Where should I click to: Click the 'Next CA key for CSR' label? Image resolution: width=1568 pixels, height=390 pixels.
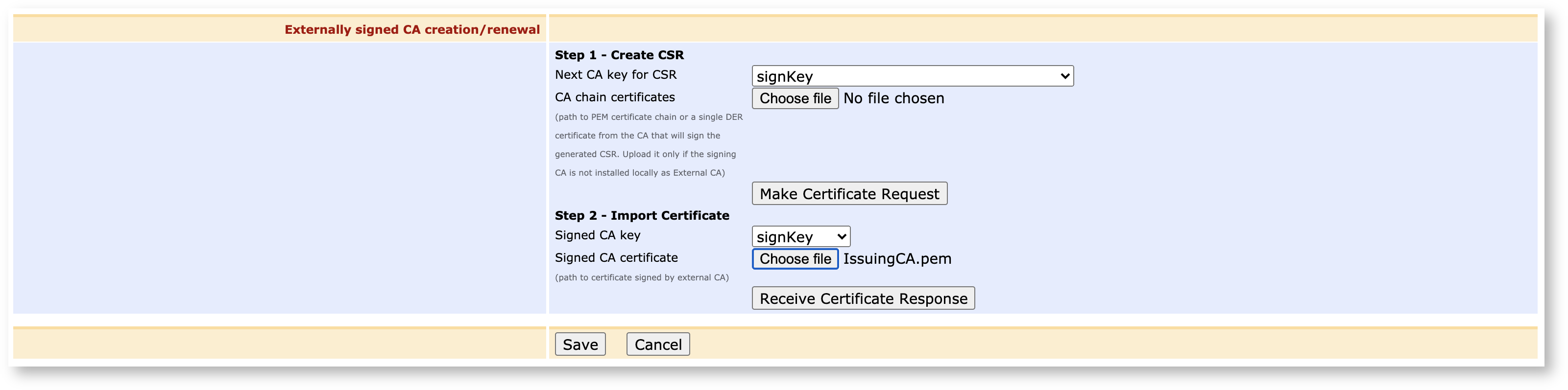tap(615, 75)
